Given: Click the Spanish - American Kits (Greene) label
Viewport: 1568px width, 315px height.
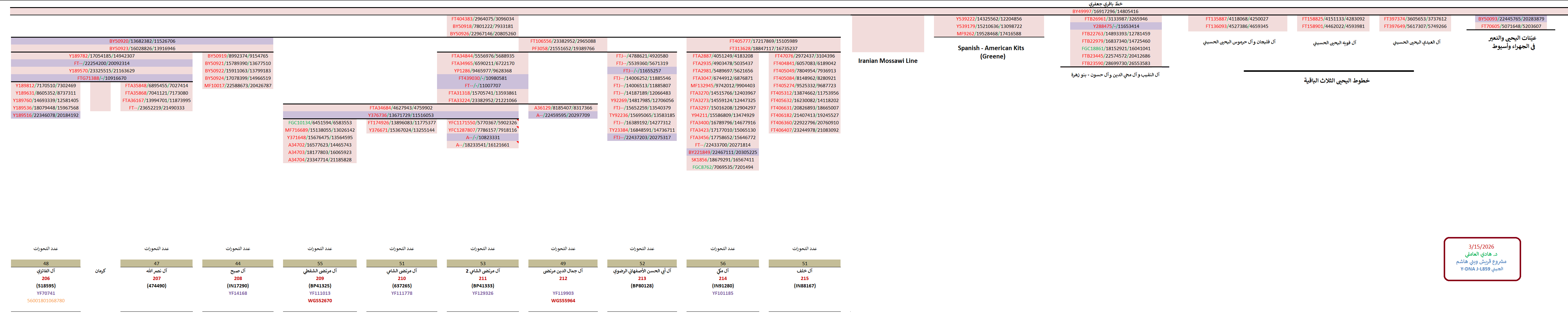Looking at the screenshot, I should (x=990, y=52).
